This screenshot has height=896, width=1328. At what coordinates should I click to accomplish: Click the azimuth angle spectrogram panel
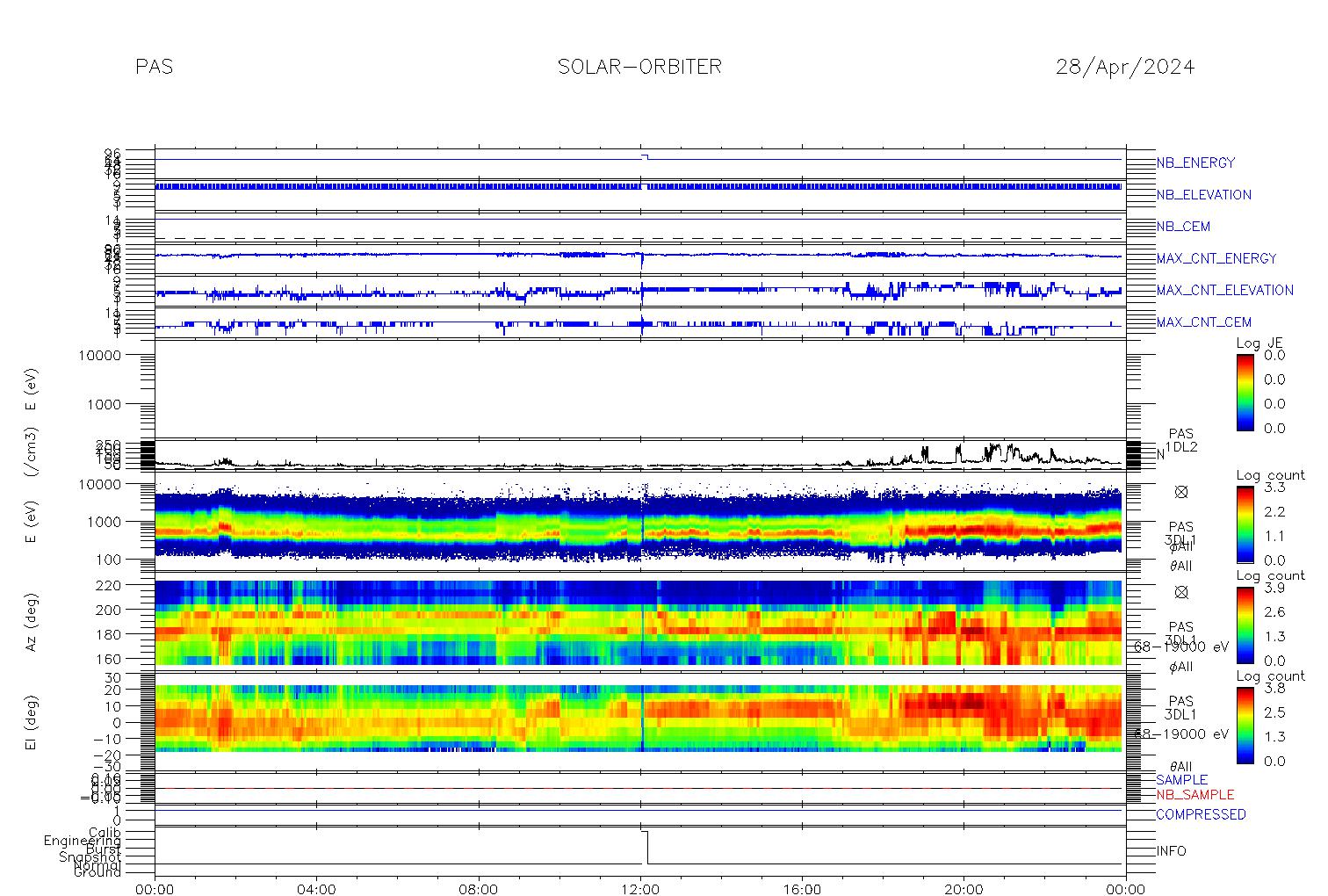[640, 622]
